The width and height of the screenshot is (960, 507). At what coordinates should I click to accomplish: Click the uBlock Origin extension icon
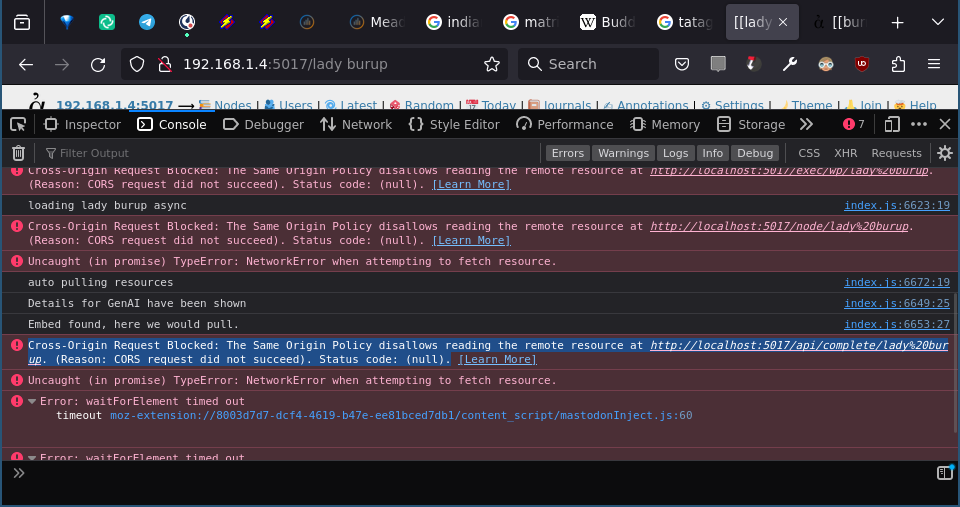(861, 64)
